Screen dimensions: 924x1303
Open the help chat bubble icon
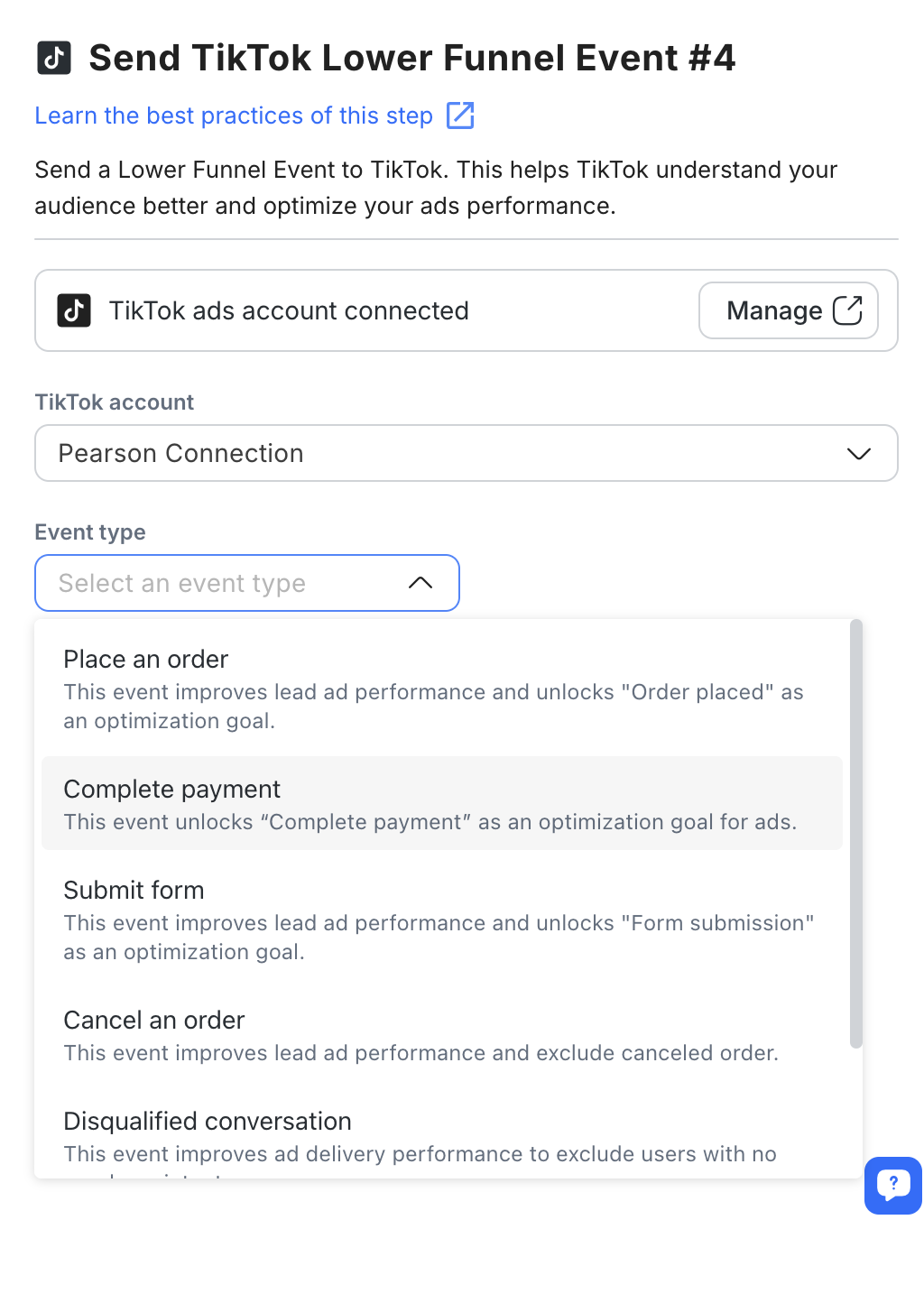pos(892,1185)
